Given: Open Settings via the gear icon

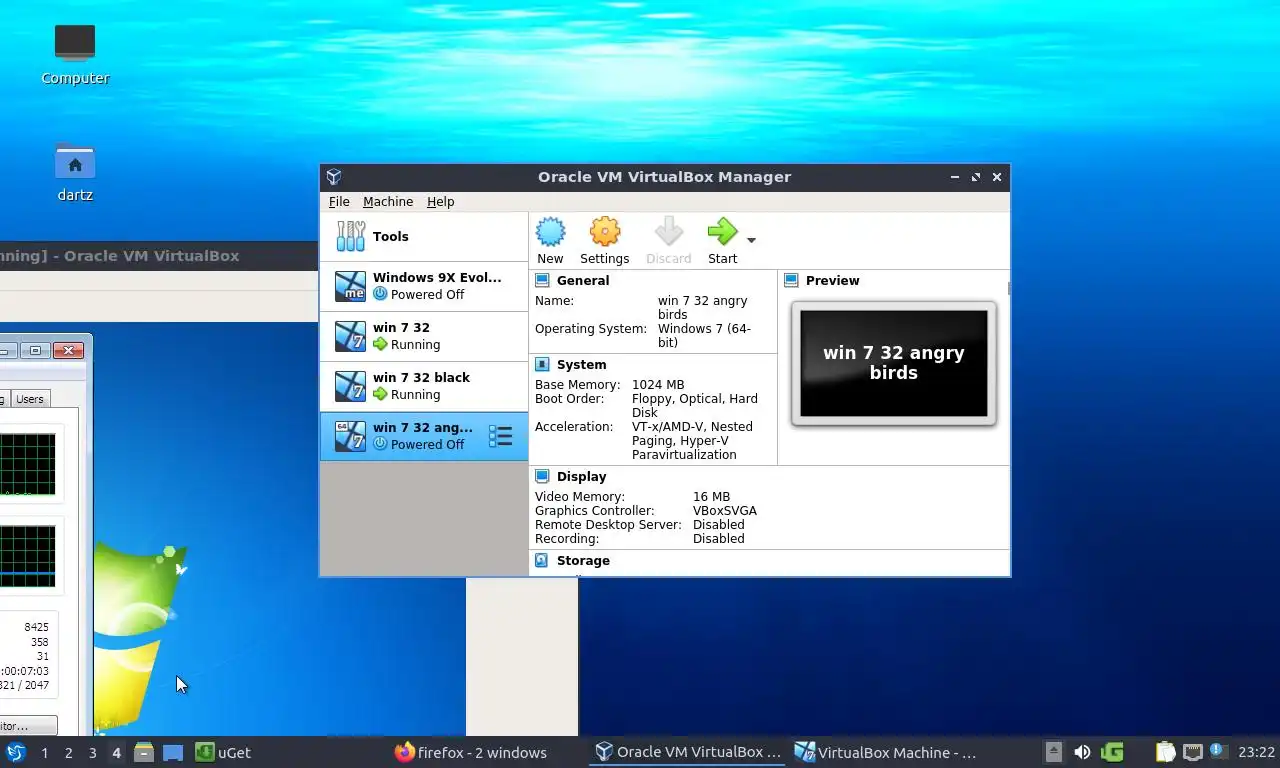Looking at the screenshot, I should [605, 232].
